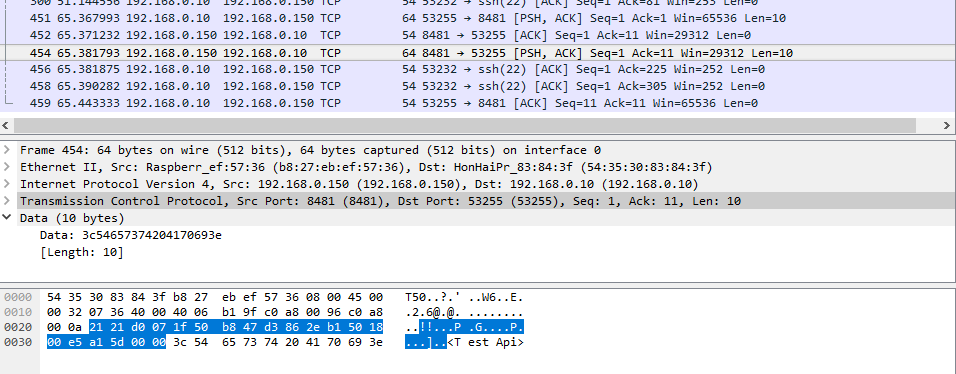Select packet 454 PSH, ACK row
The width and height of the screenshot is (956, 374).
pyautogui.click(x=478, y=53)
